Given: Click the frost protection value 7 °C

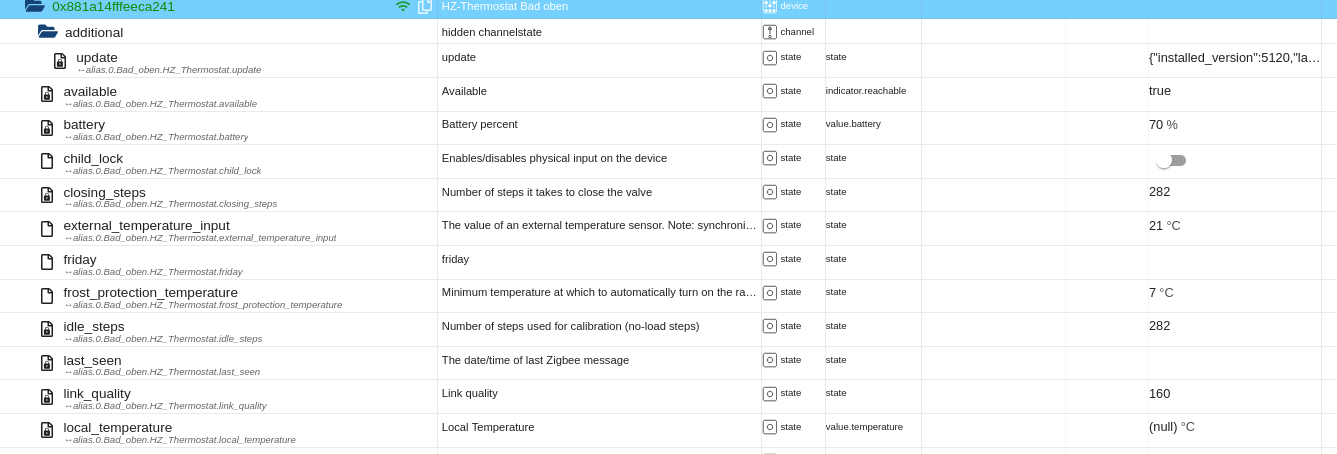Looking at the screenshot, I should point(1161,293).
